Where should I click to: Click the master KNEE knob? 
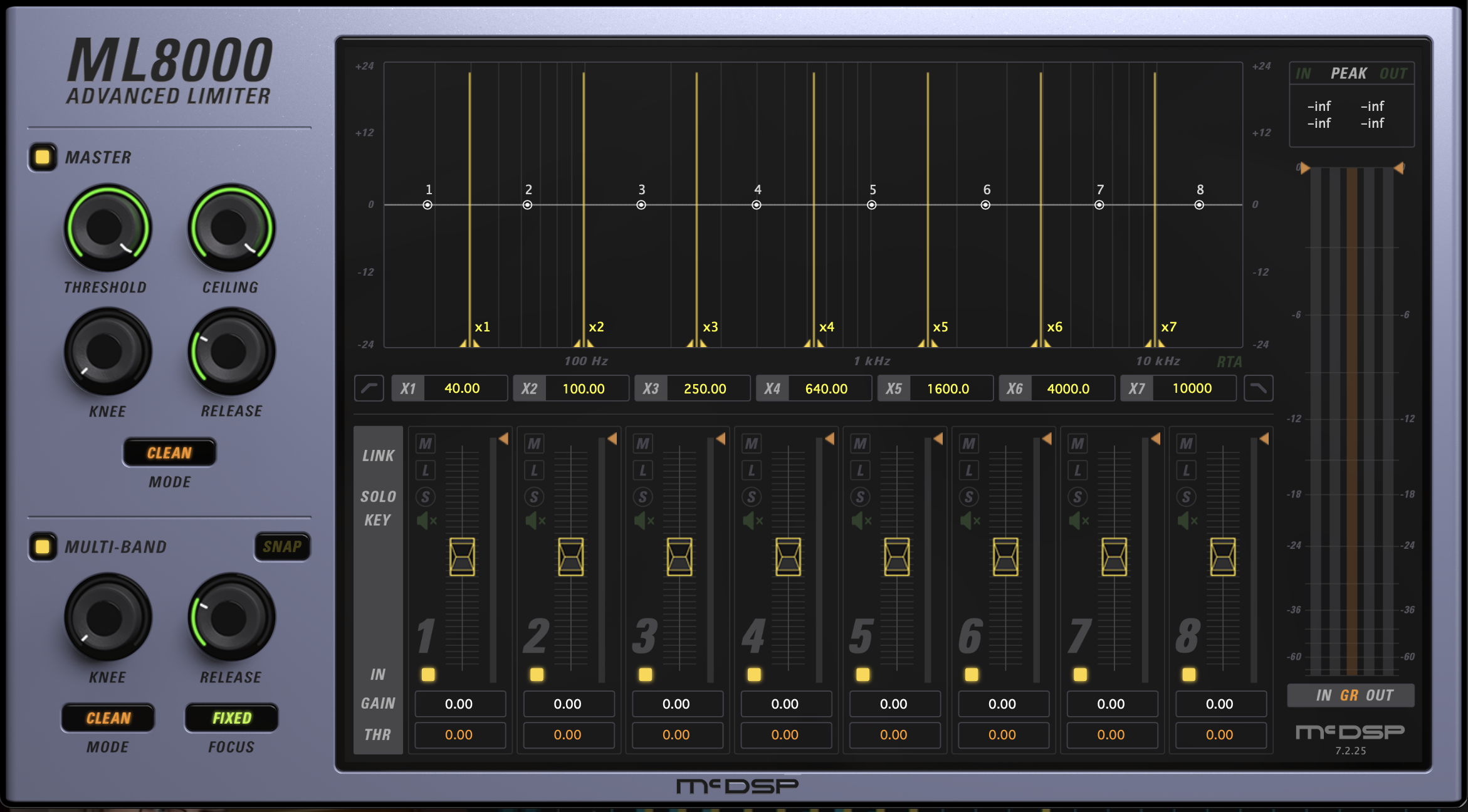[x=107, y=352]
